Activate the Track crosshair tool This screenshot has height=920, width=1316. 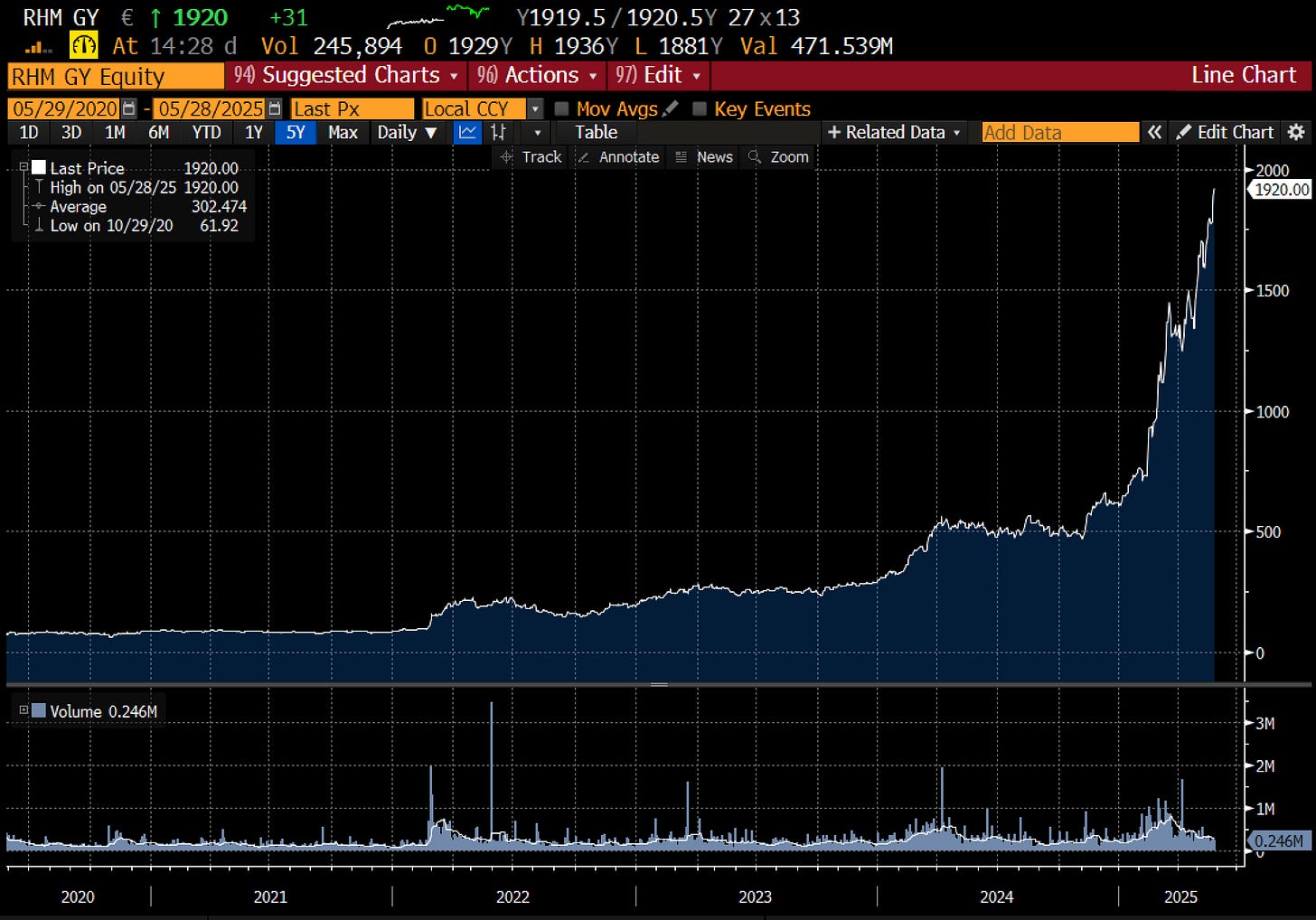531,157
